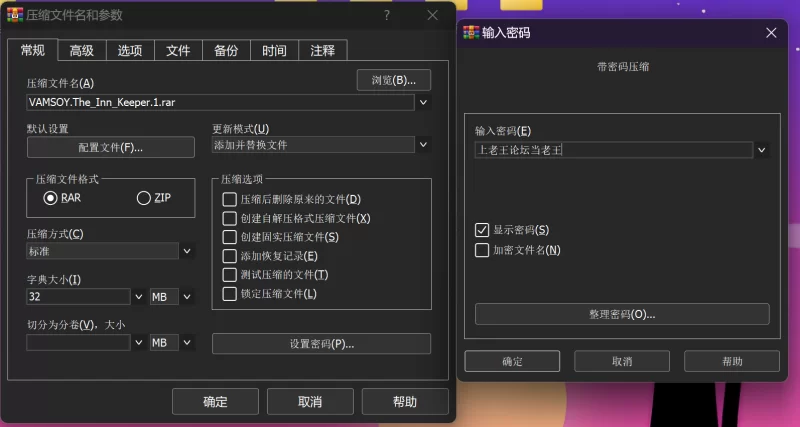Open 配置文件(F)... profiles button

point(111,147)
